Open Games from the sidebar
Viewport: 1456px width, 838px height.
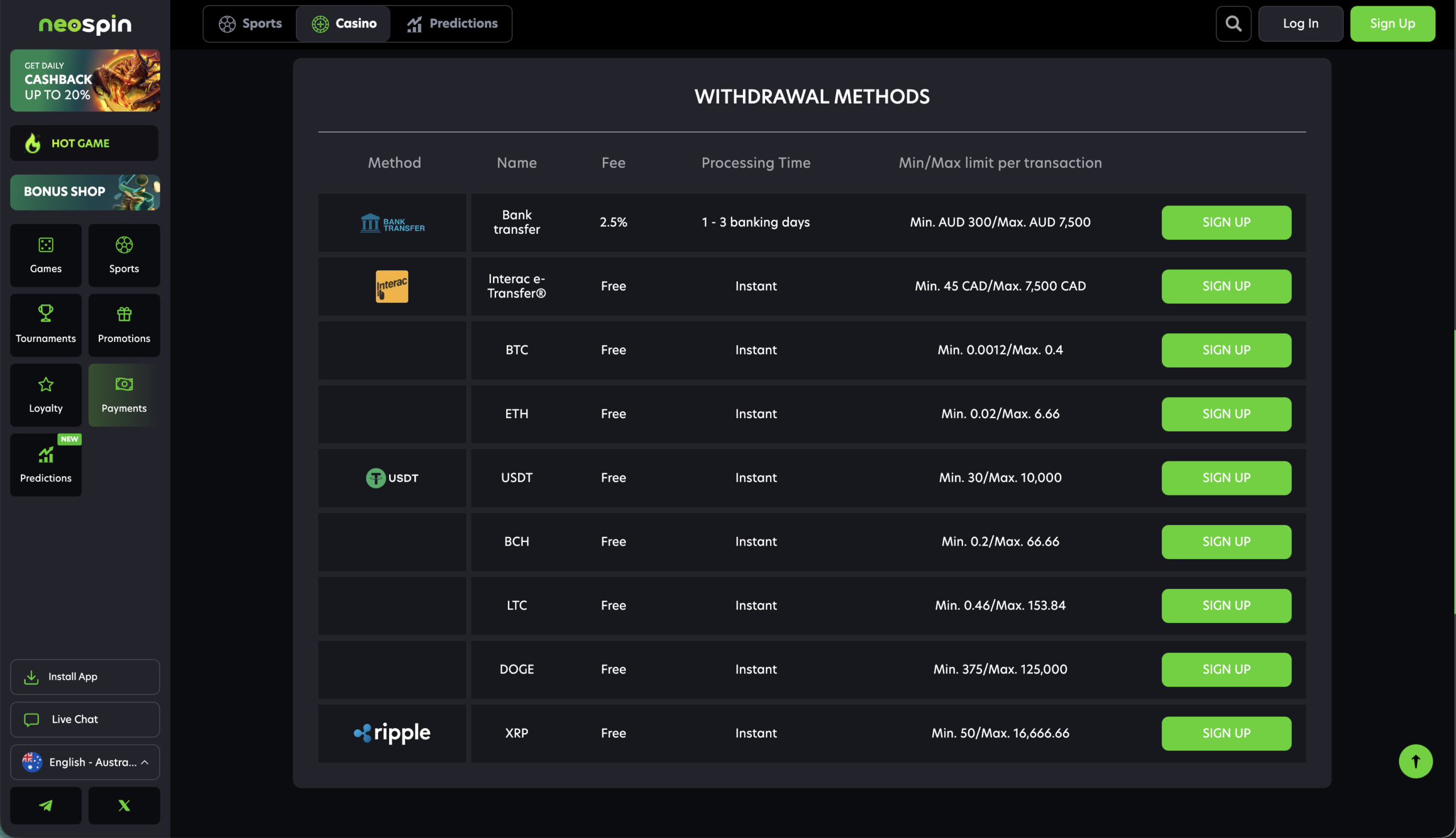coord(45,255)
